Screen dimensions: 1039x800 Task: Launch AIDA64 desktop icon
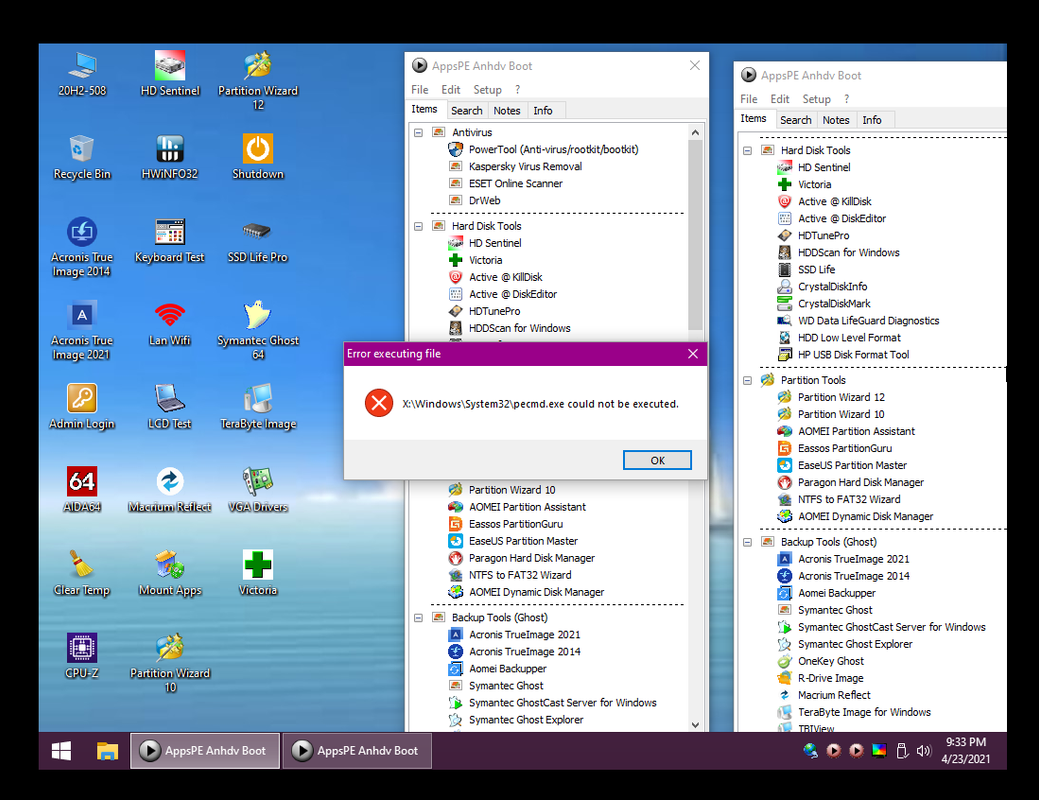coord(82,490)
